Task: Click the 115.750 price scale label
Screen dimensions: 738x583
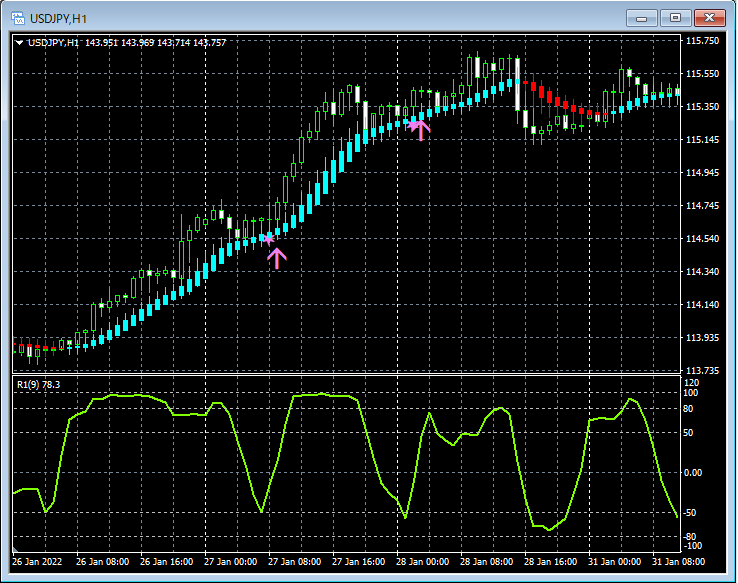Action: (x=702, y=41)
